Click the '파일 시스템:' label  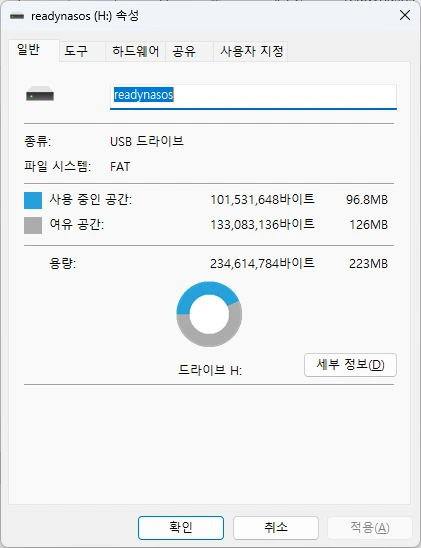pos(57,166)
